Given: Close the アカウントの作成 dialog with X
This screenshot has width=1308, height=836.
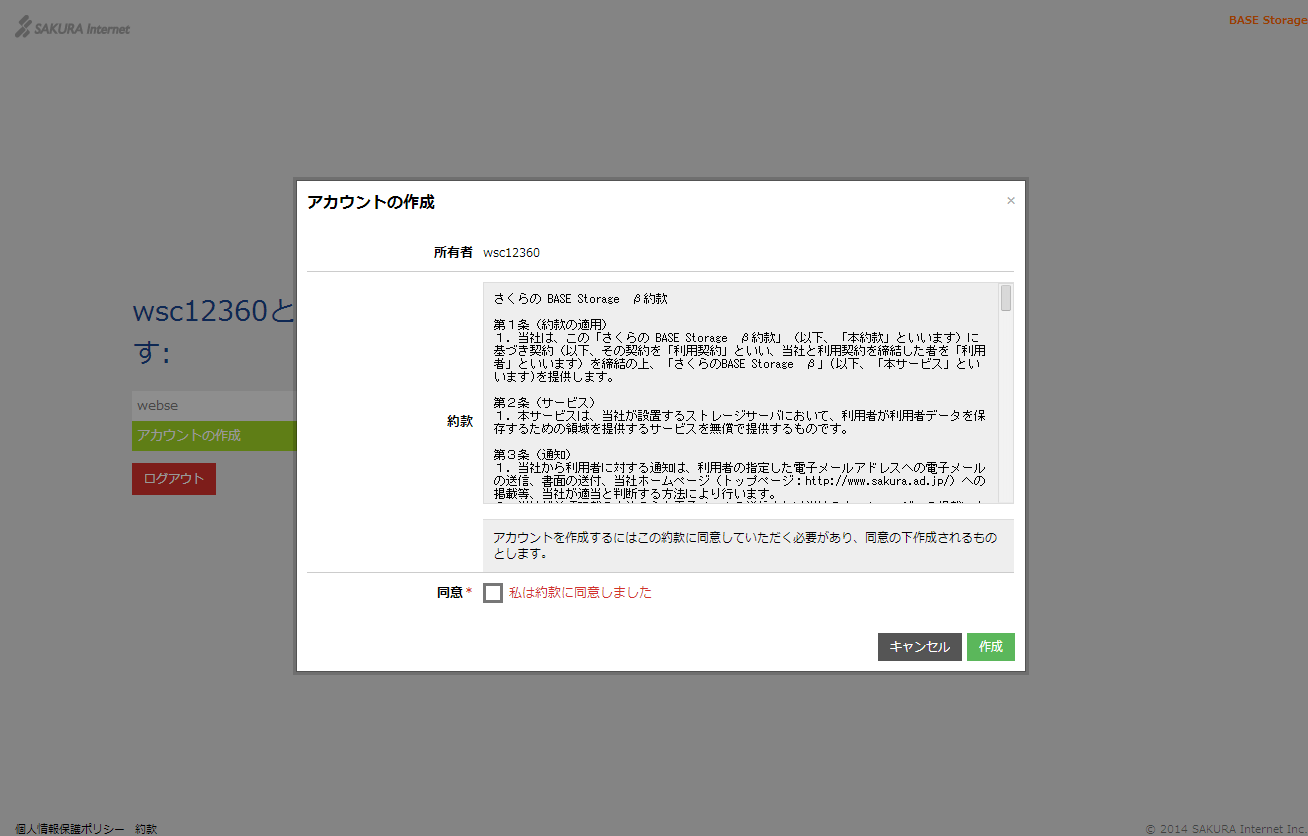Looking at the screenshot, I should [1011, 201].
